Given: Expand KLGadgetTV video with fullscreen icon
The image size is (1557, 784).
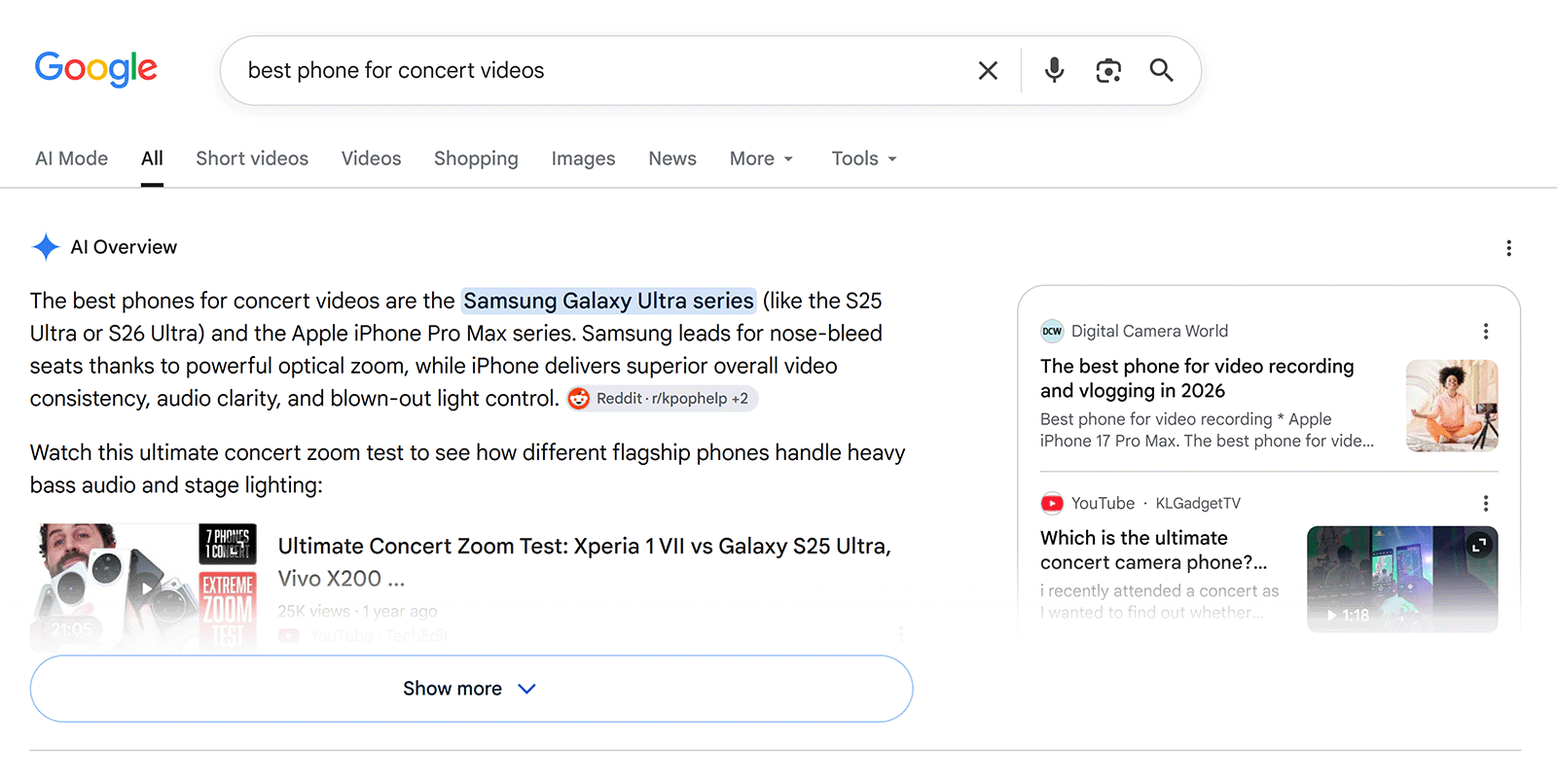Looking at the screenshot, I should (1479, 546).
